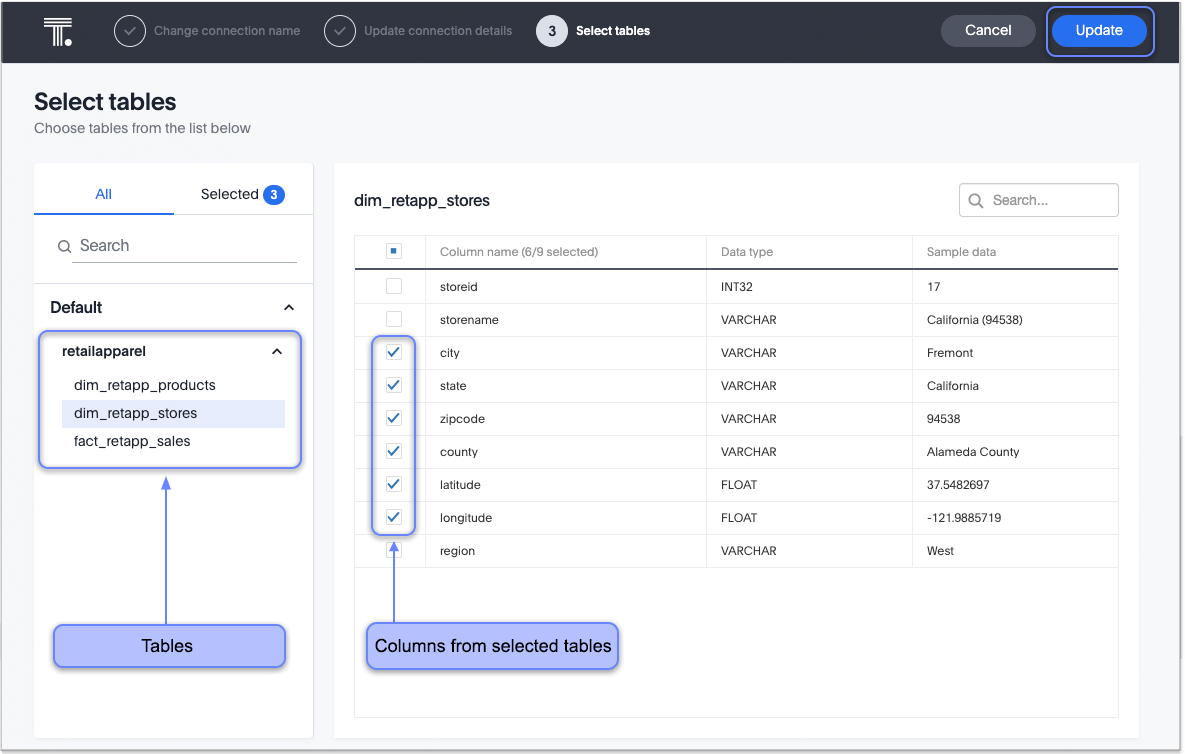Click the checkmark icon on Update connection details step
Screen dimensions: 1185x754
tap(340, 31)
